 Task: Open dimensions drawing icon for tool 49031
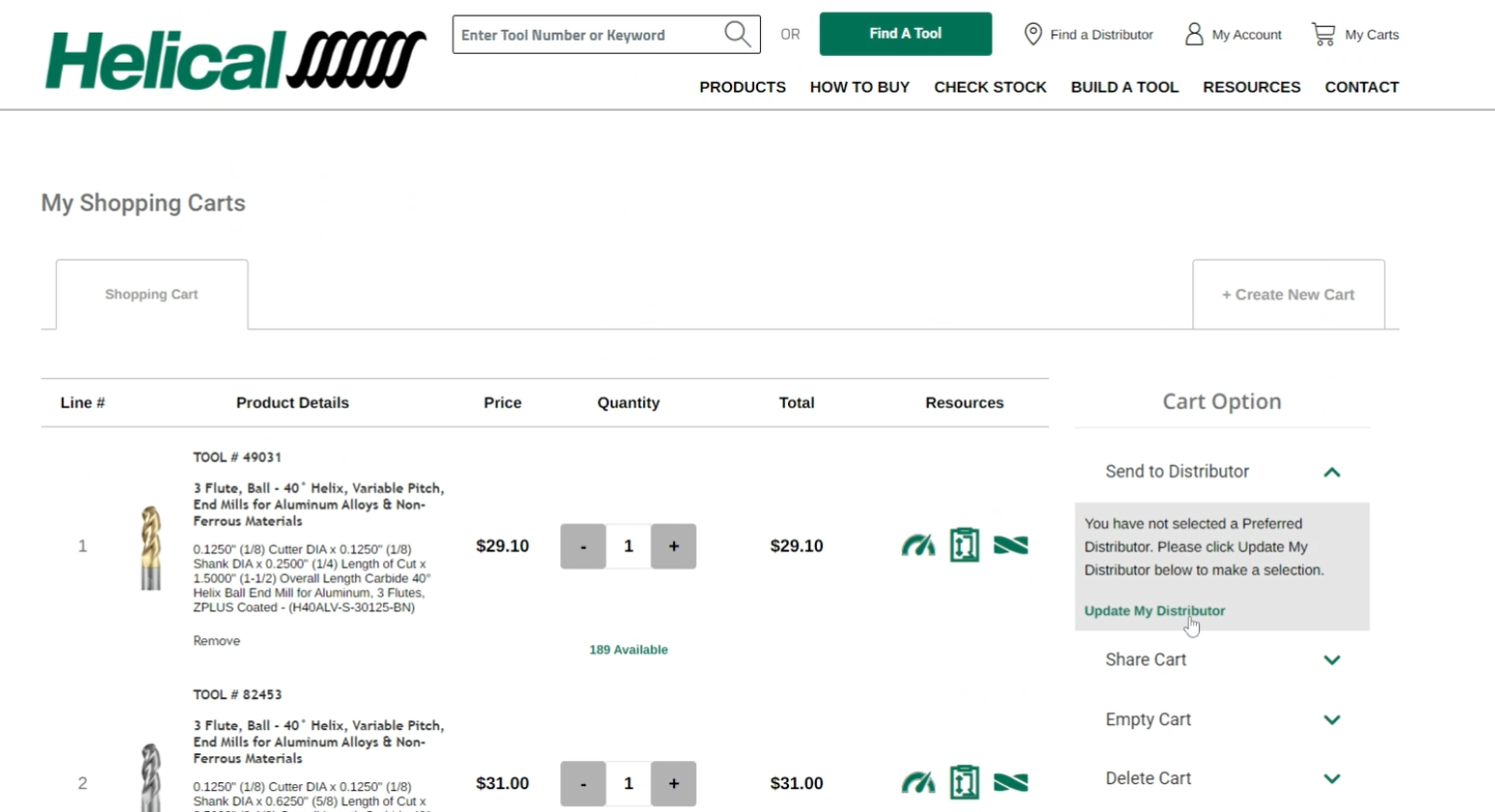point(965,546)
